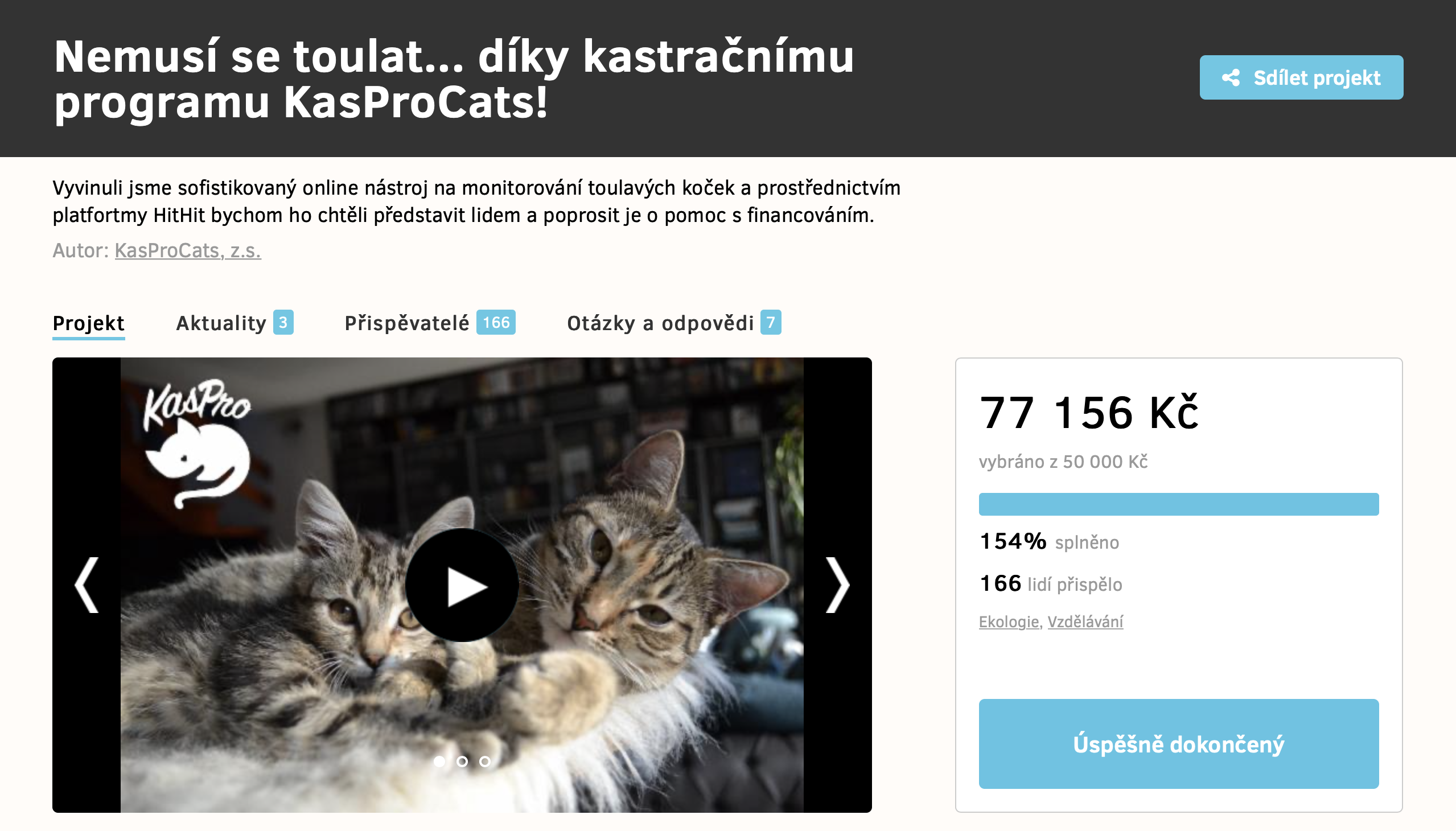Select the second carousel dot
1456x831 pixels.
462,762
